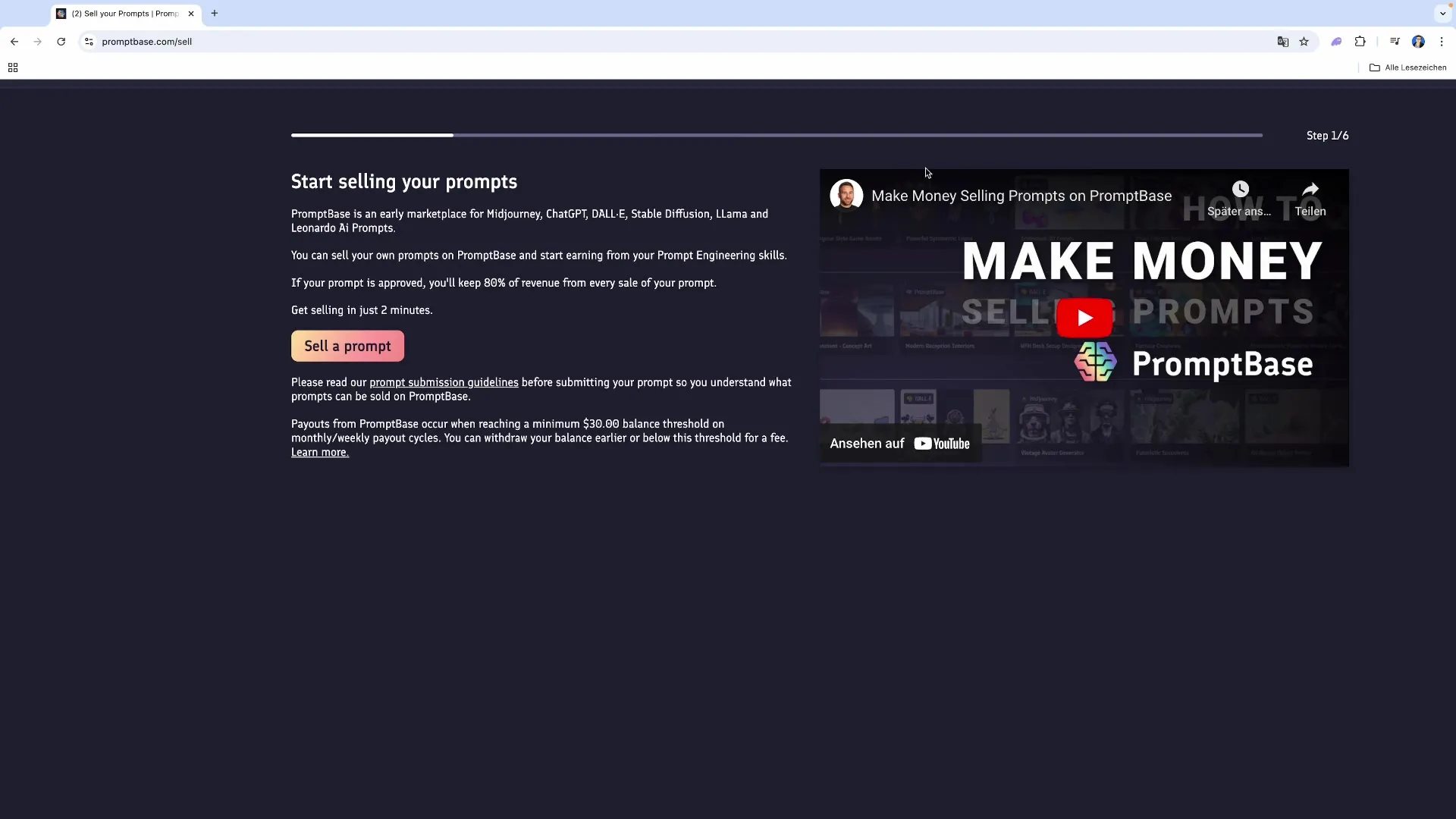Open Chrome three-dot menu
The width and height of the screenshot is (1456, 819).
pos(1442,42)
